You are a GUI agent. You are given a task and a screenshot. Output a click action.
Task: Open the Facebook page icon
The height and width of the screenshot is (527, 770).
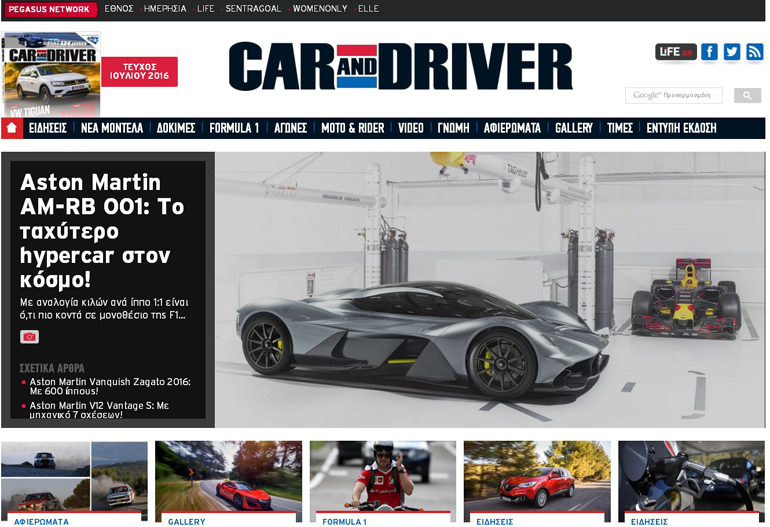click(709, 52)
